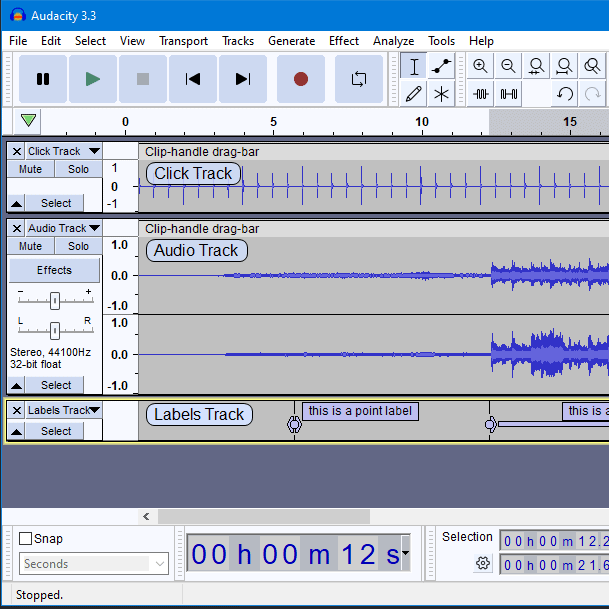Solo the Audio Track
The height and width of the screenshot is (609, 609).
coord(78,246)
